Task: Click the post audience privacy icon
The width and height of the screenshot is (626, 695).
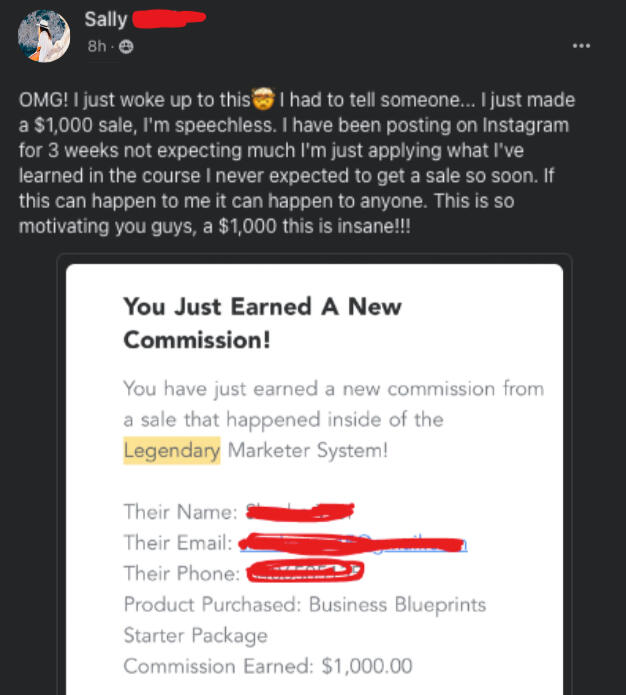Action: 127,46
